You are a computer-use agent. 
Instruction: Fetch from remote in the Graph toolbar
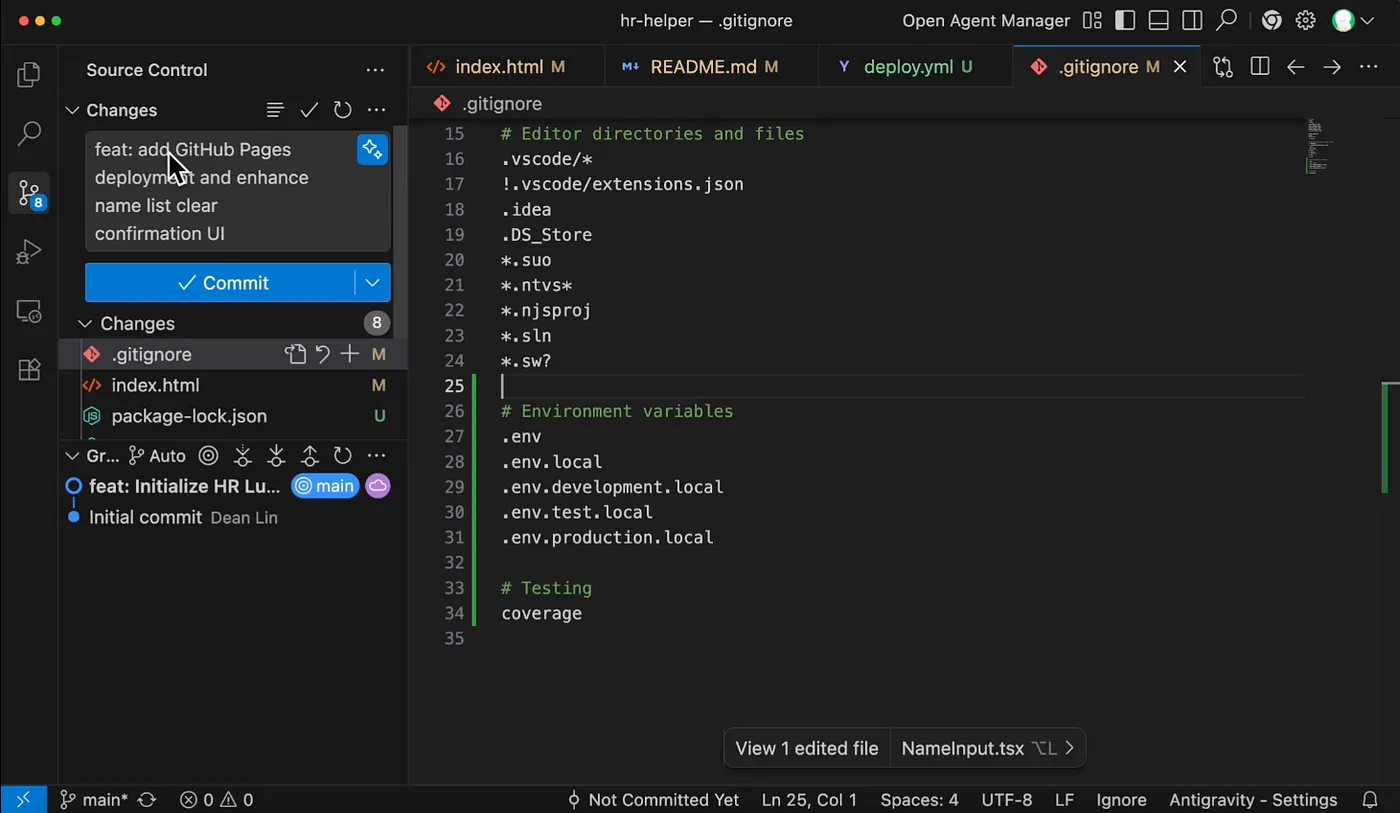(x=242, y=456)
